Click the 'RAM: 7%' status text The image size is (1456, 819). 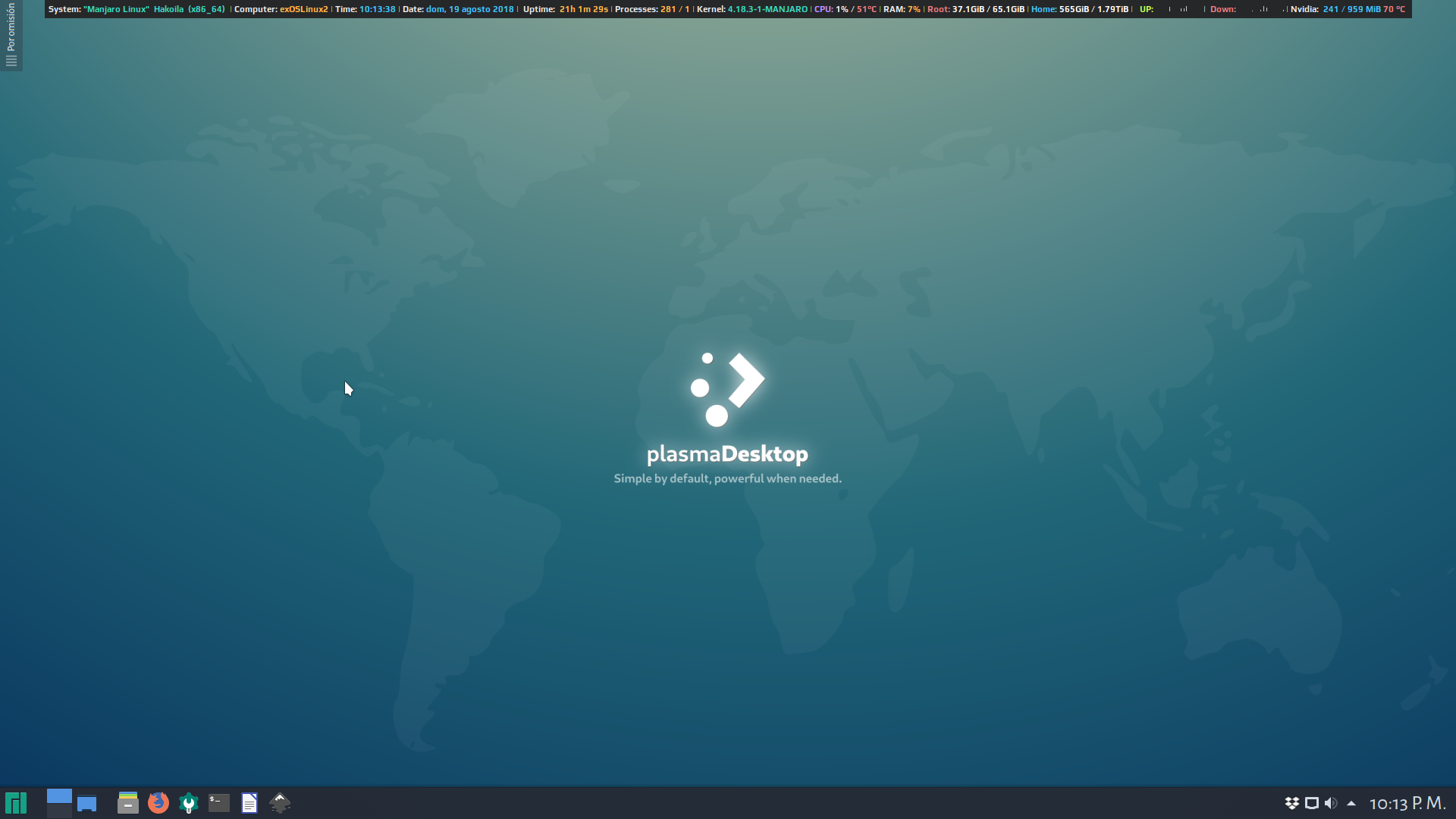[902, 9]
